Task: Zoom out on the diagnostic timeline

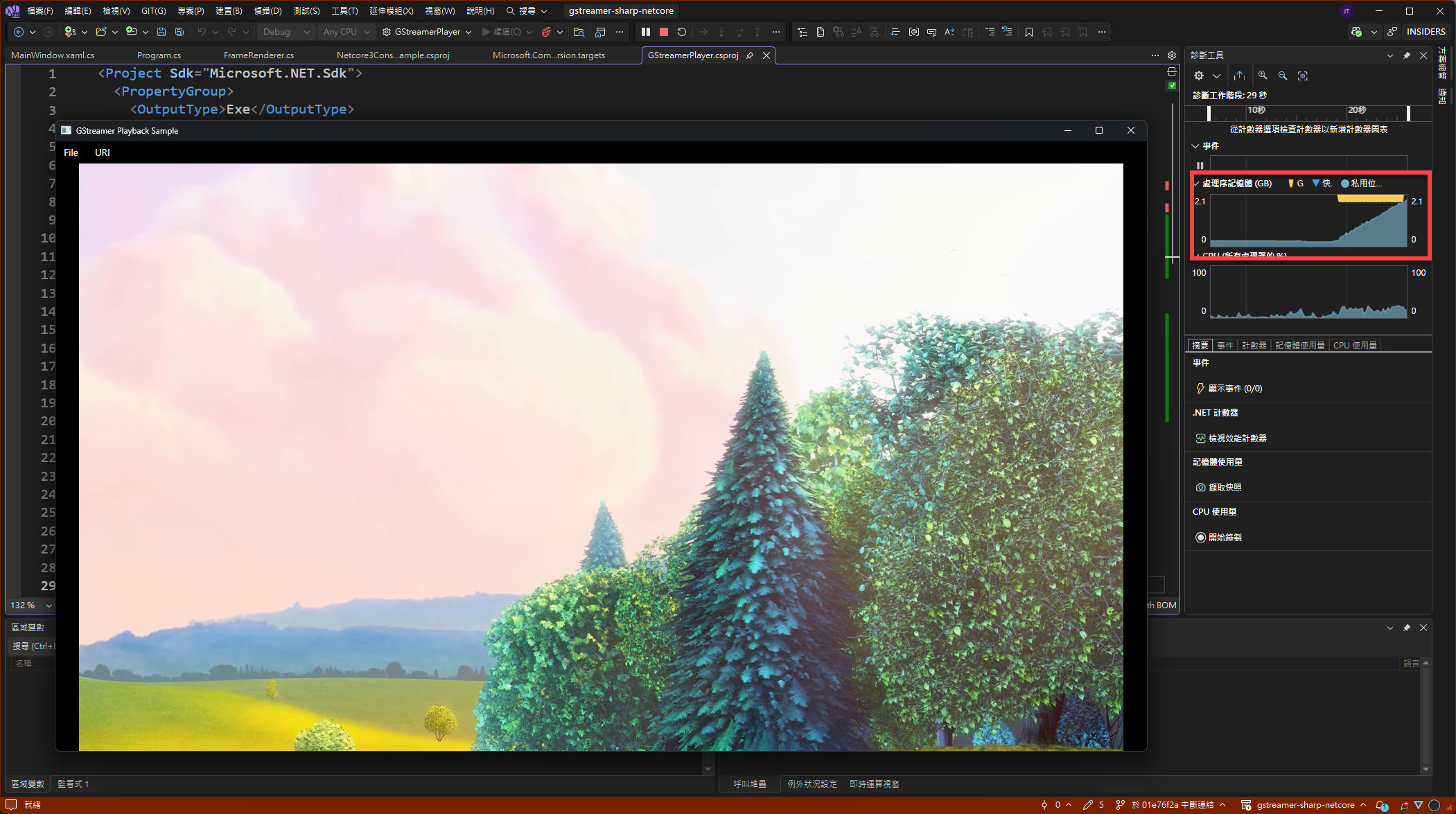Action: coord(1283,76)
